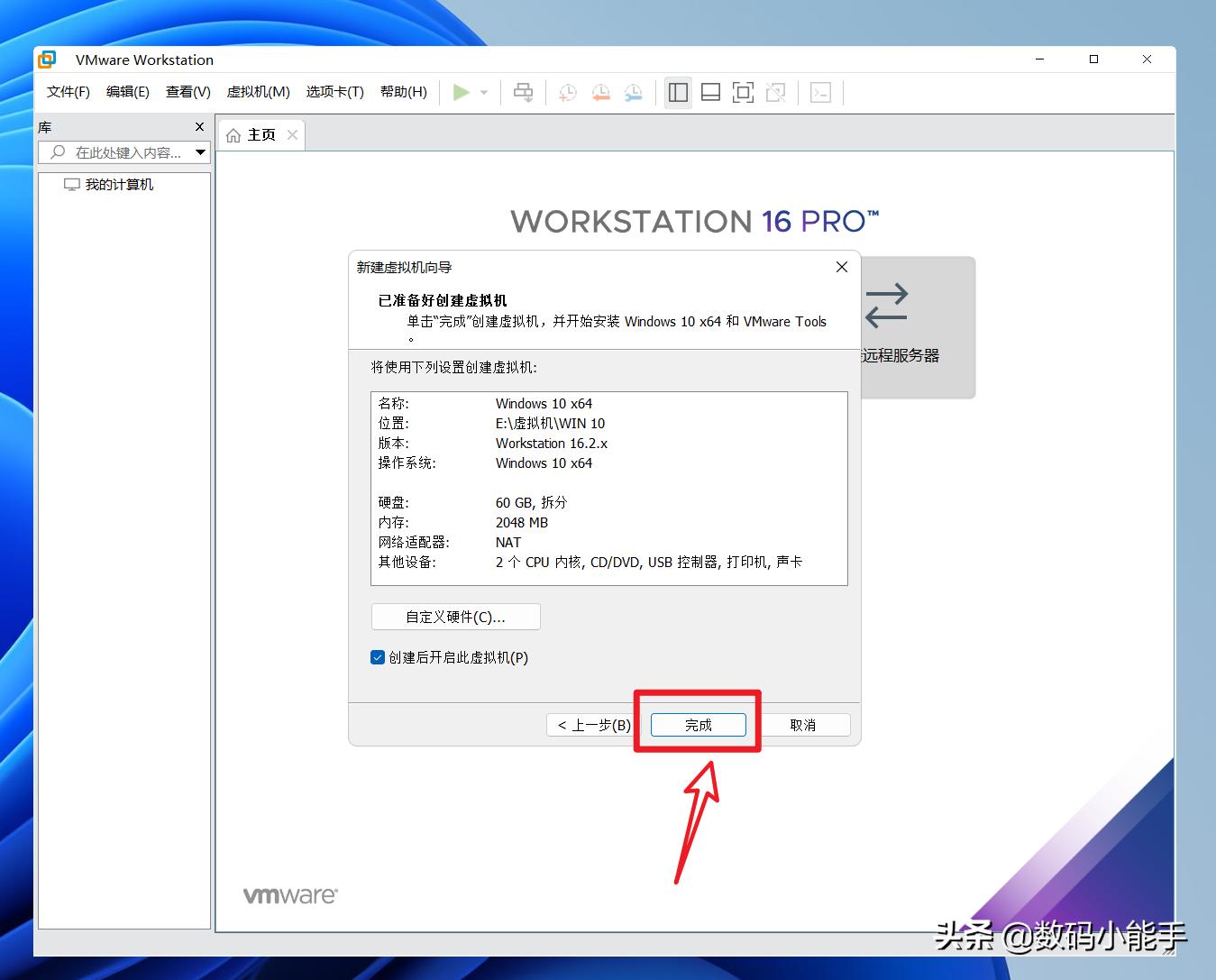Click the Enter Full Screen icon
Viewport: 1216px width, 980px height.
click(x=743, y=92)
